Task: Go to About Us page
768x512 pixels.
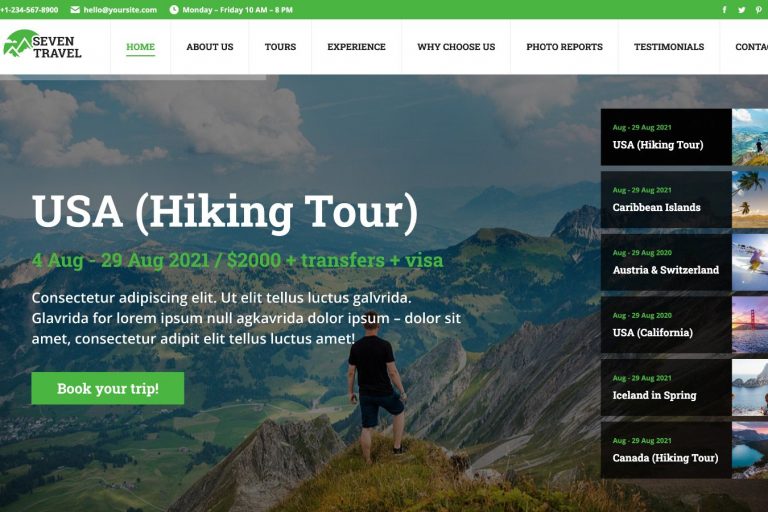Action: [210, 47]
